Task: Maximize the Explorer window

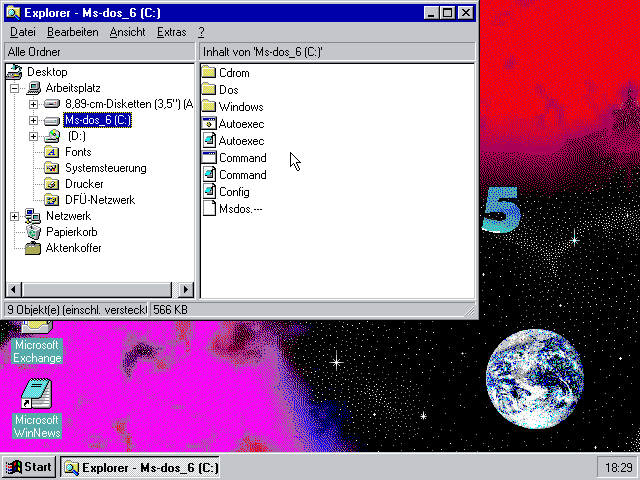Action: (448, 13)
